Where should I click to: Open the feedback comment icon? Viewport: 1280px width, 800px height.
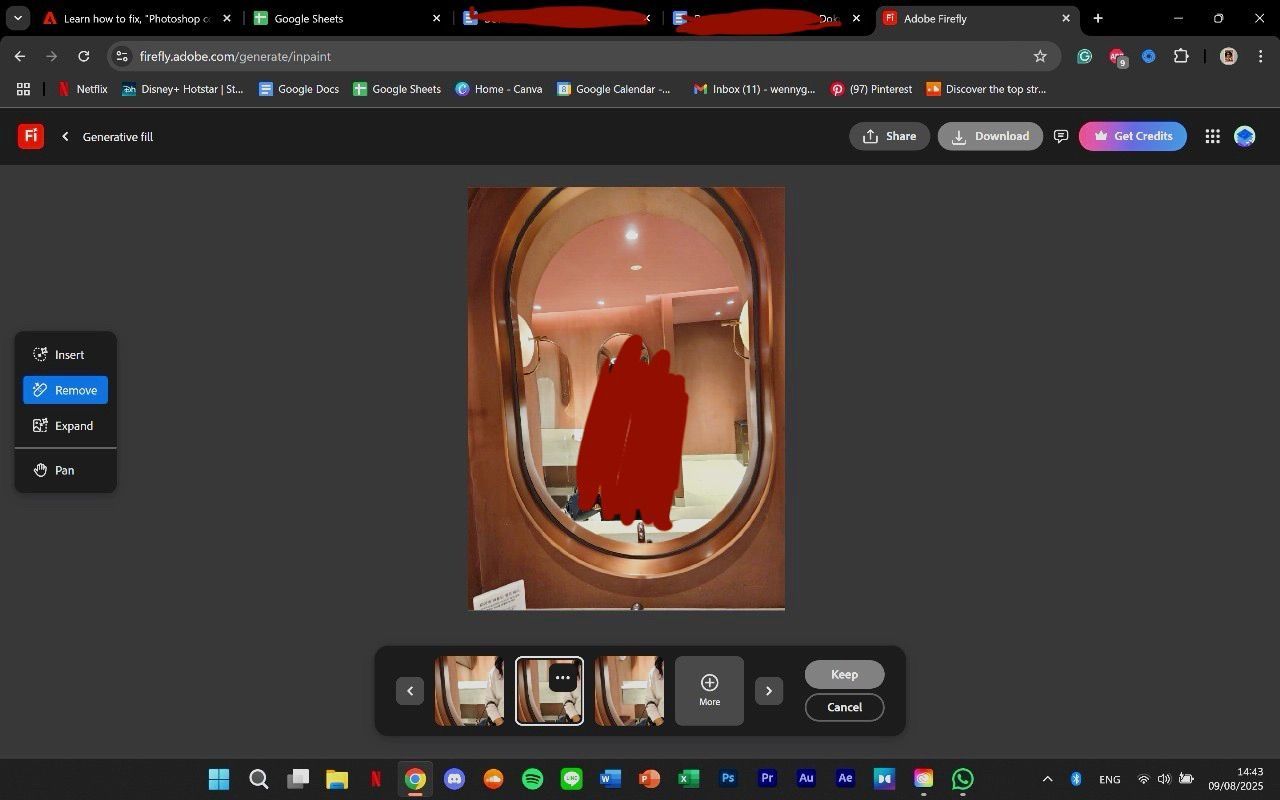pyautogui.click(x=1061, y=136)
